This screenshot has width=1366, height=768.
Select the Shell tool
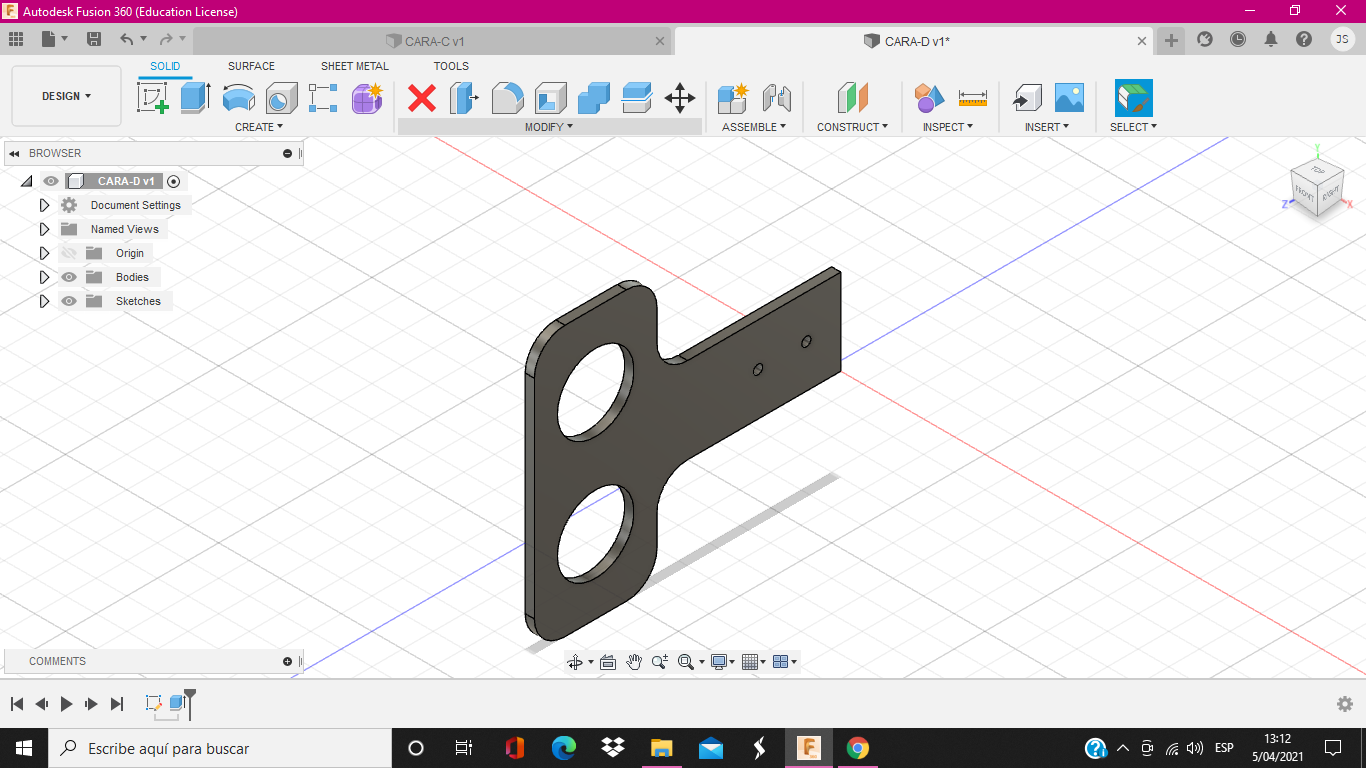pos(551,98)
